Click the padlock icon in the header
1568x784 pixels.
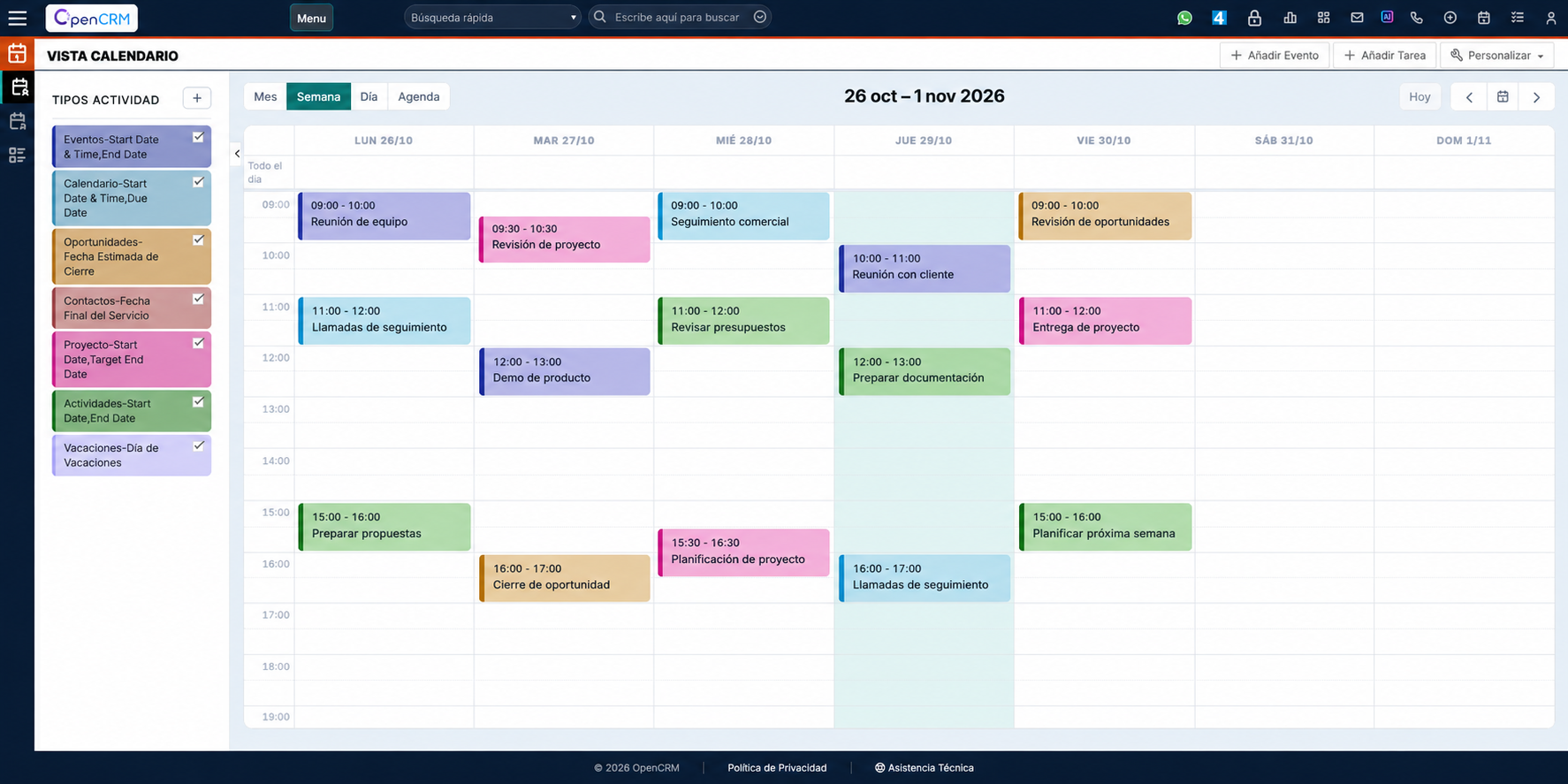[1254, 18]
